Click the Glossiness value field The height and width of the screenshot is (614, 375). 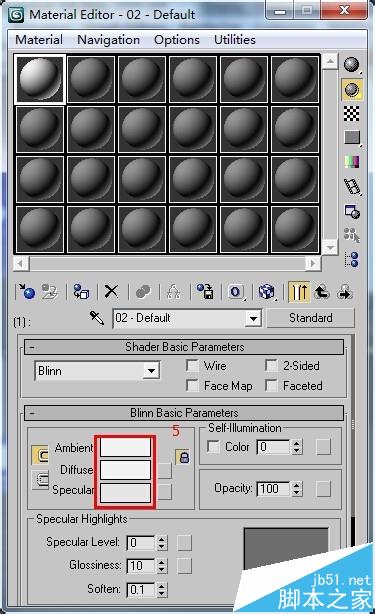click(141, 566)
